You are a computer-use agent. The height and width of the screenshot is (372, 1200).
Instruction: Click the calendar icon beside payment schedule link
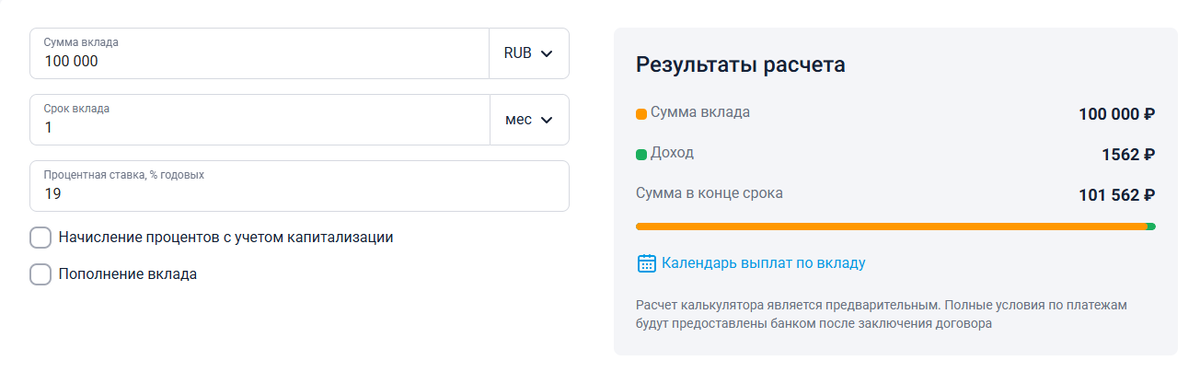click(646, 263)
